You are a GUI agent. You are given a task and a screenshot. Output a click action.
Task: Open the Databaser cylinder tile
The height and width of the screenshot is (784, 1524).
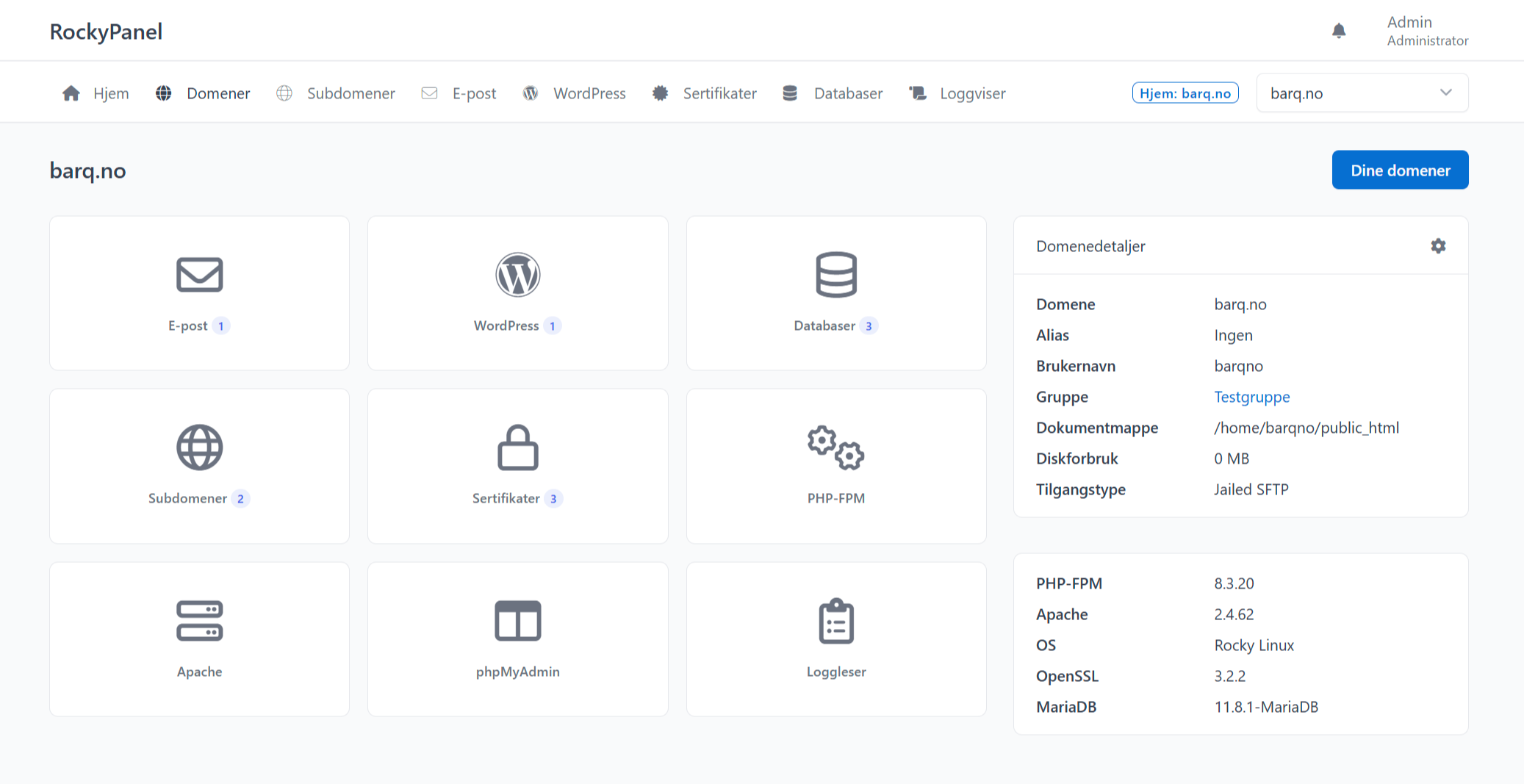[x=835, y=293]
